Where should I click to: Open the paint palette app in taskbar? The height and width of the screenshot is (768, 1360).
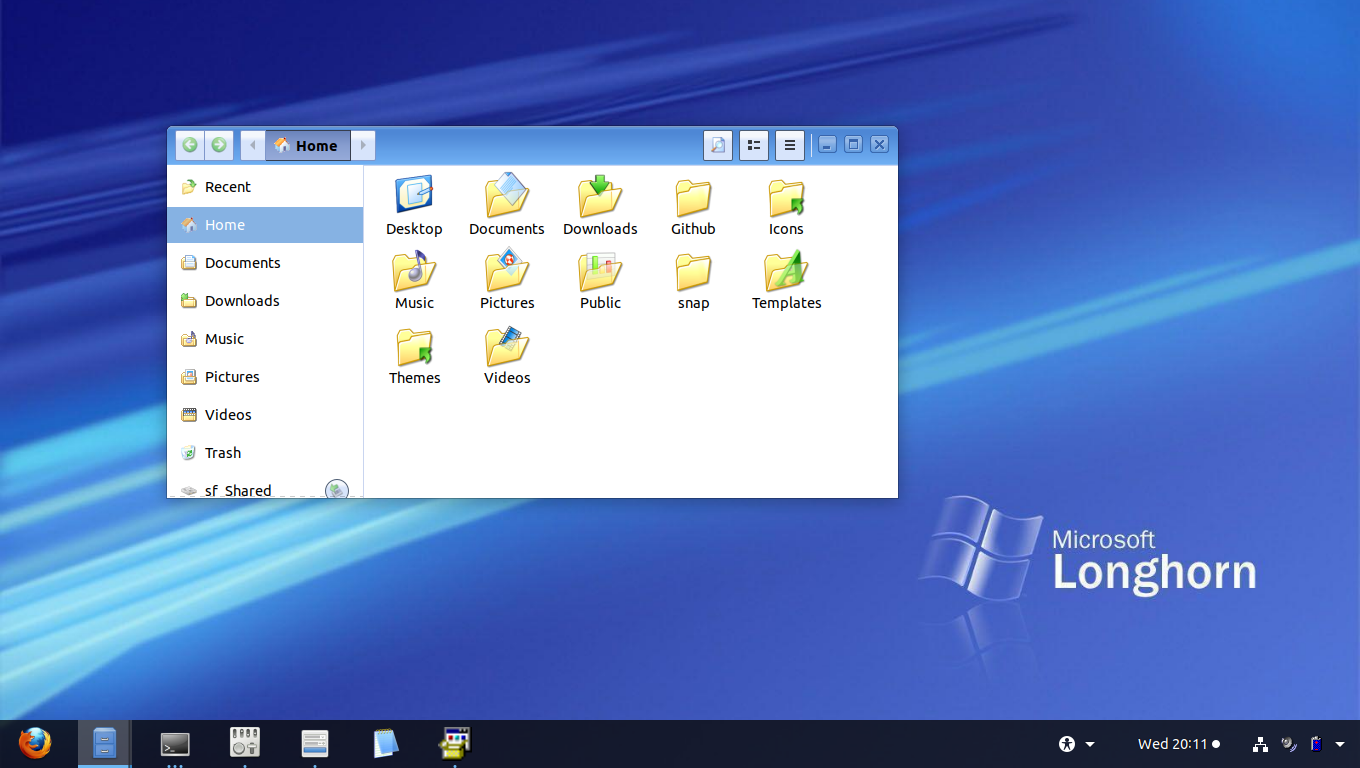pos(455,742)
